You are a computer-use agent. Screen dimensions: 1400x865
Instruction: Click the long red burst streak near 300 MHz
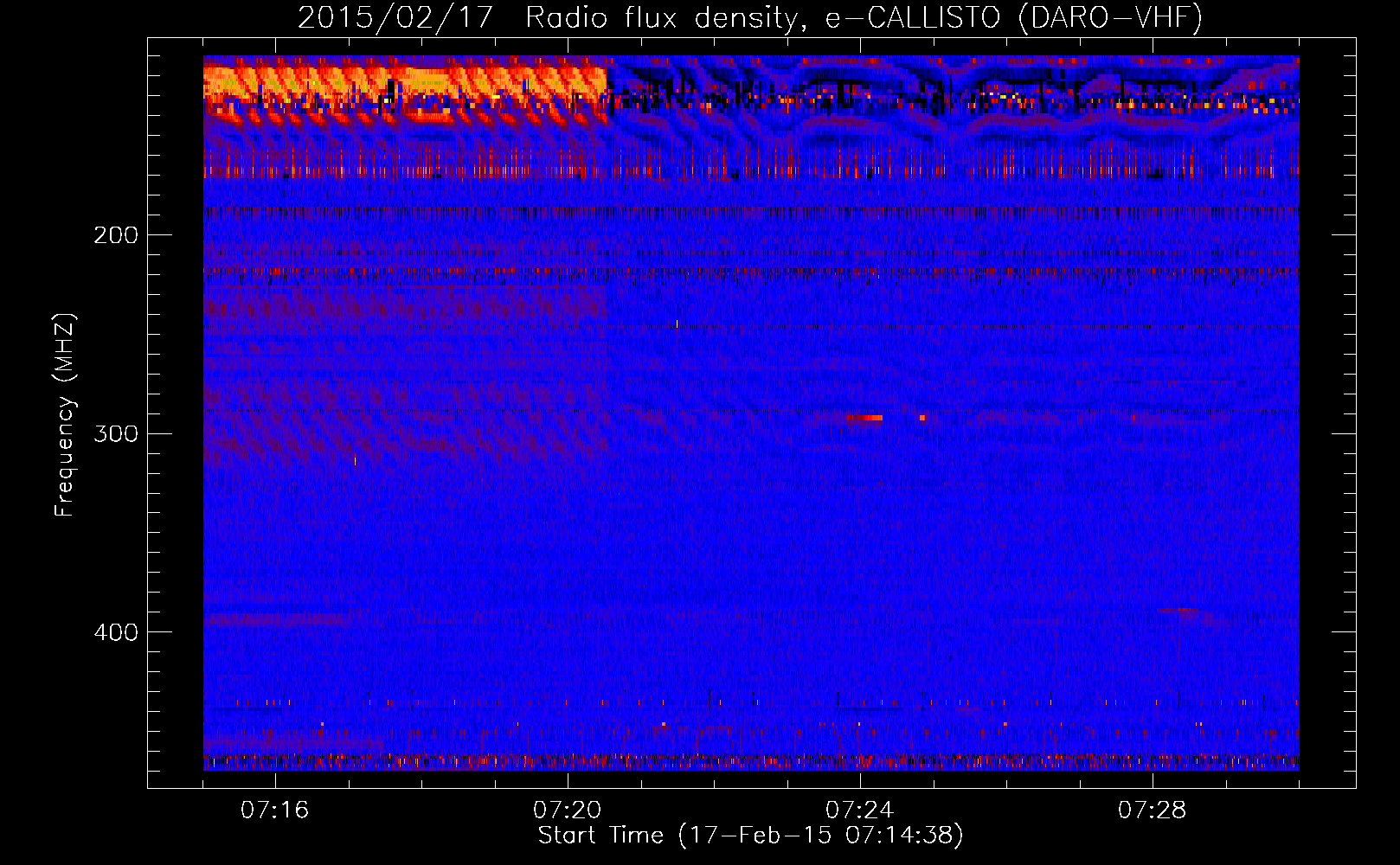click(x=864, y=418)
